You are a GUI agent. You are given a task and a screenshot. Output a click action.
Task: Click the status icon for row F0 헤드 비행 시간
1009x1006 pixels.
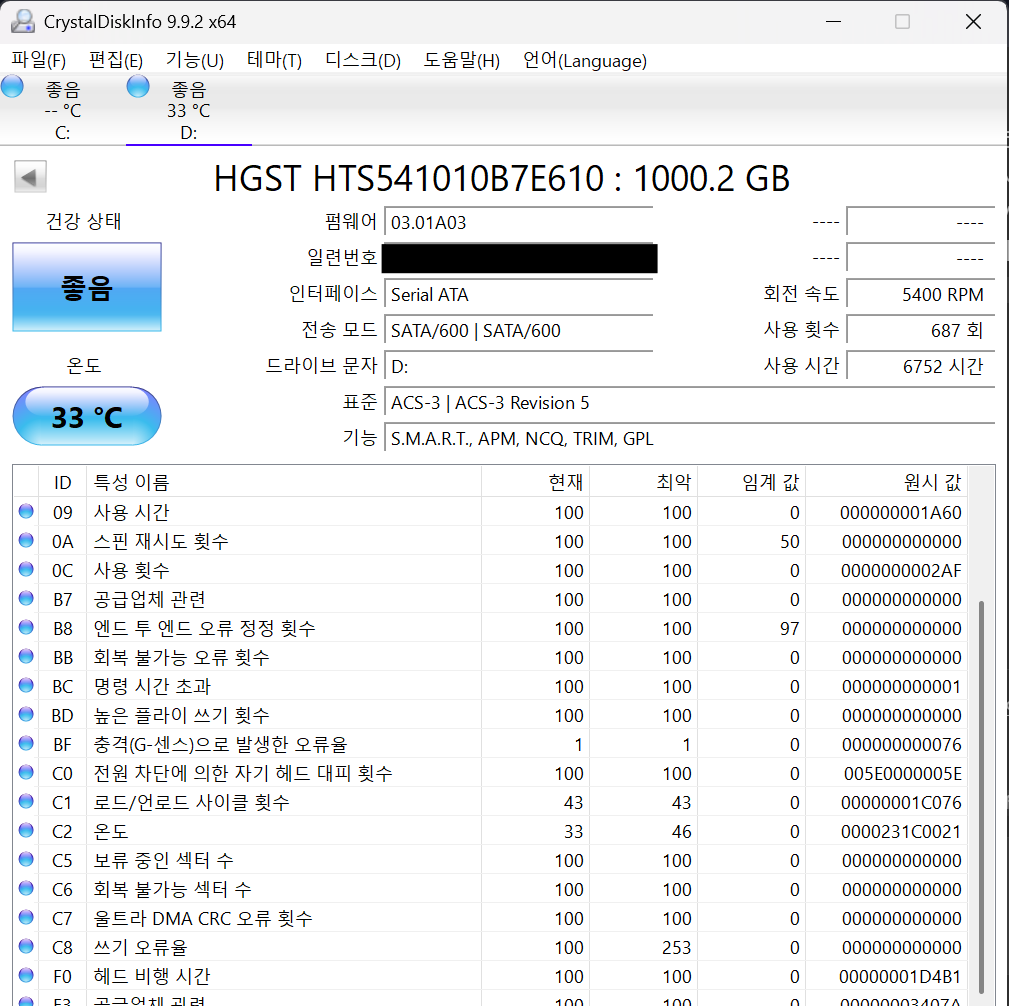click(26, 974)
